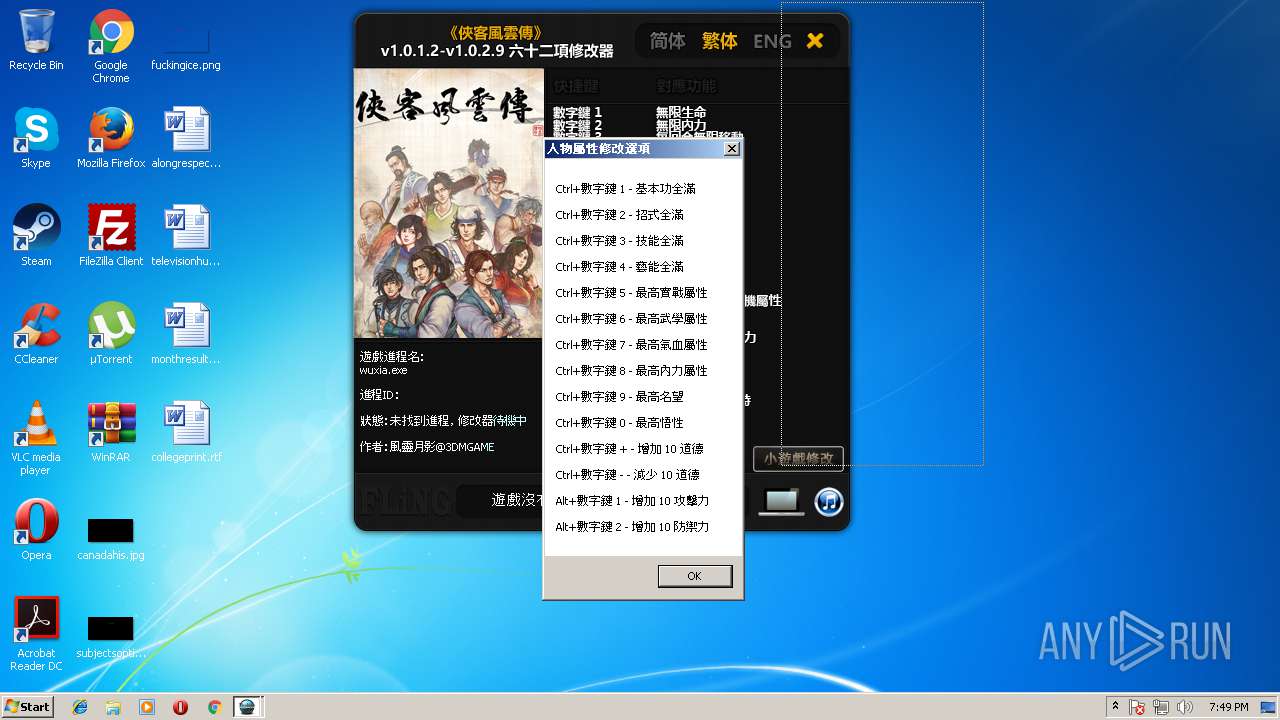The width and height of the screenshot is (1280, 720).
Task: Click the trainer's music note icon
Action: tap(829, 501)
